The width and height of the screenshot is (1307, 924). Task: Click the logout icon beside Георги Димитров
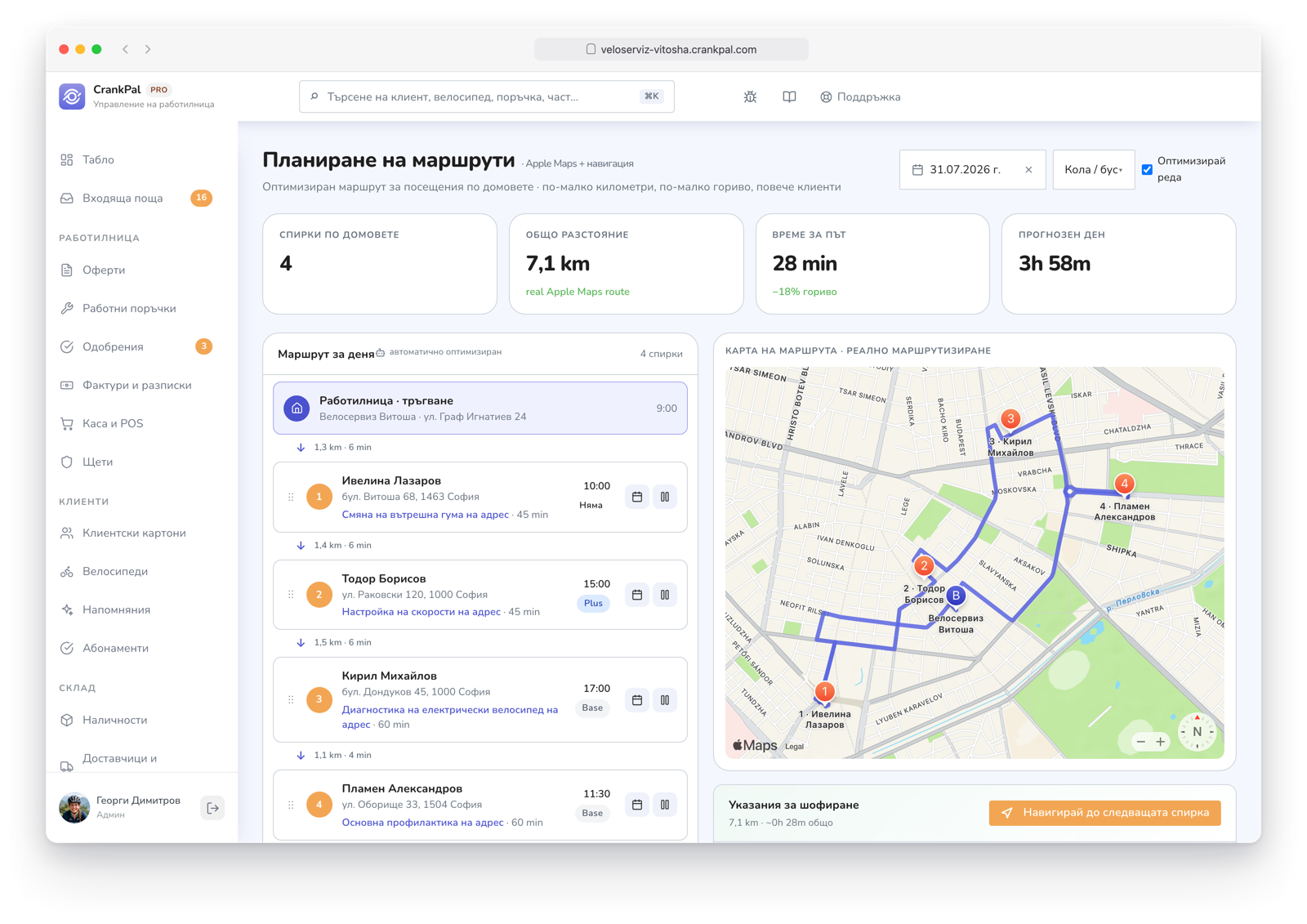[x=212, y=808]
